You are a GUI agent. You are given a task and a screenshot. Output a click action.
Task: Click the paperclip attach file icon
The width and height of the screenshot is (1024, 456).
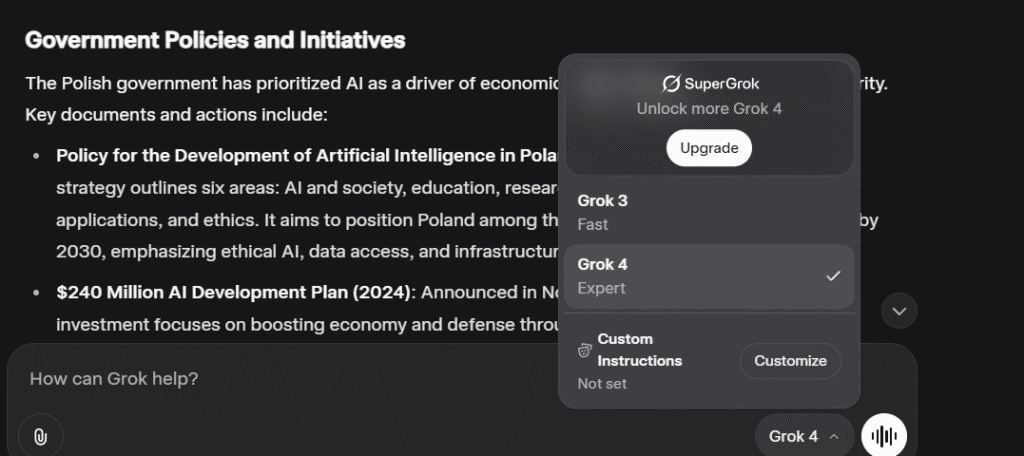point(40,436)
